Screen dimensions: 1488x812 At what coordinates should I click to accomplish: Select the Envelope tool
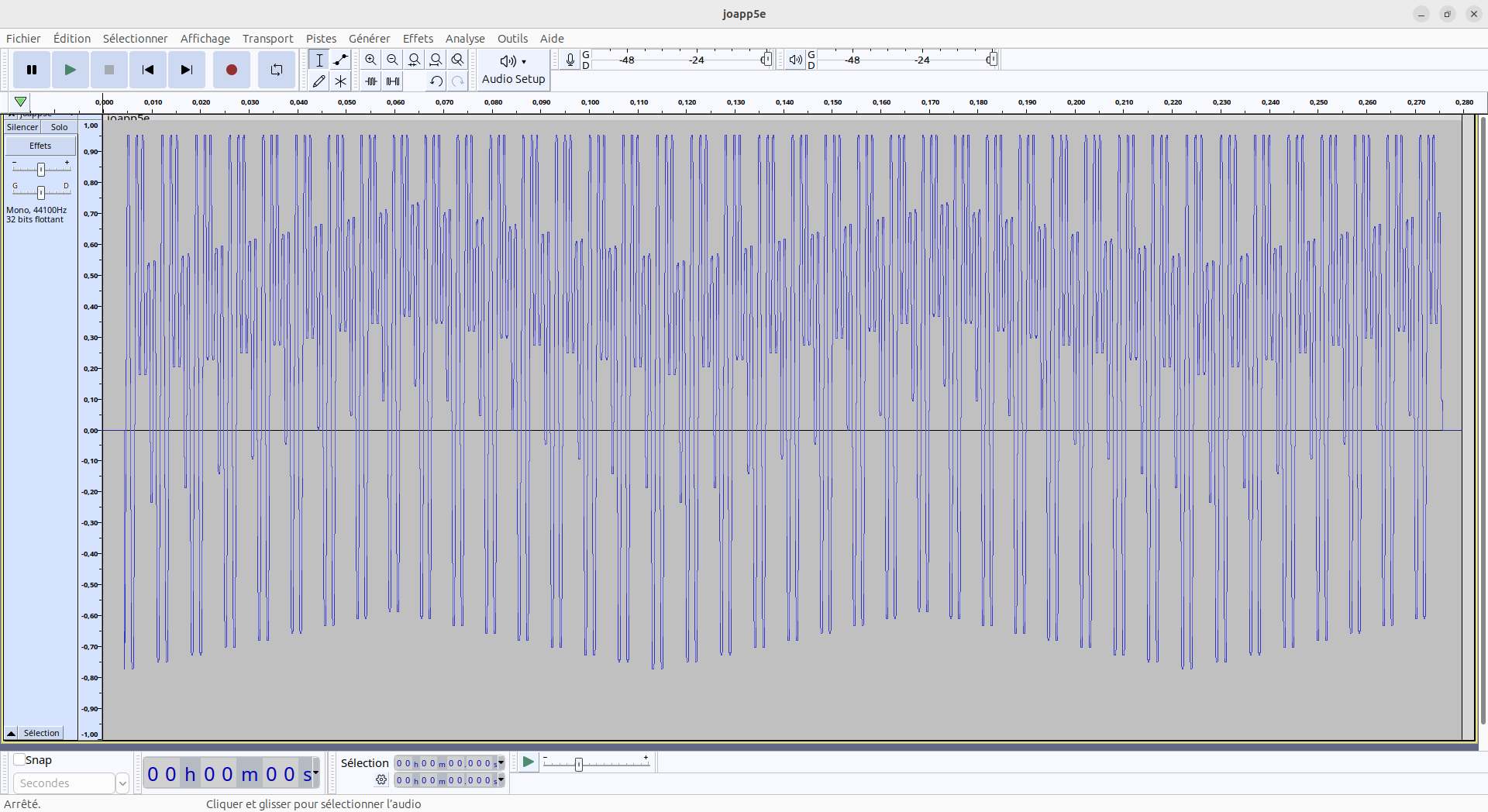click(340, 60)
